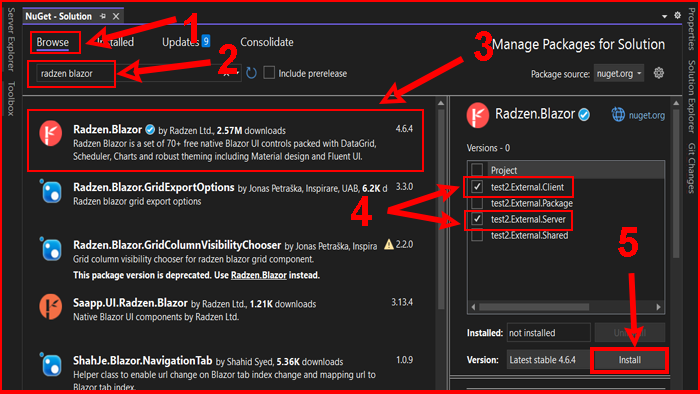
Task: Click the Saapp.UI.Radzen.Blazor package icon
Action: [x=50, y=307]
